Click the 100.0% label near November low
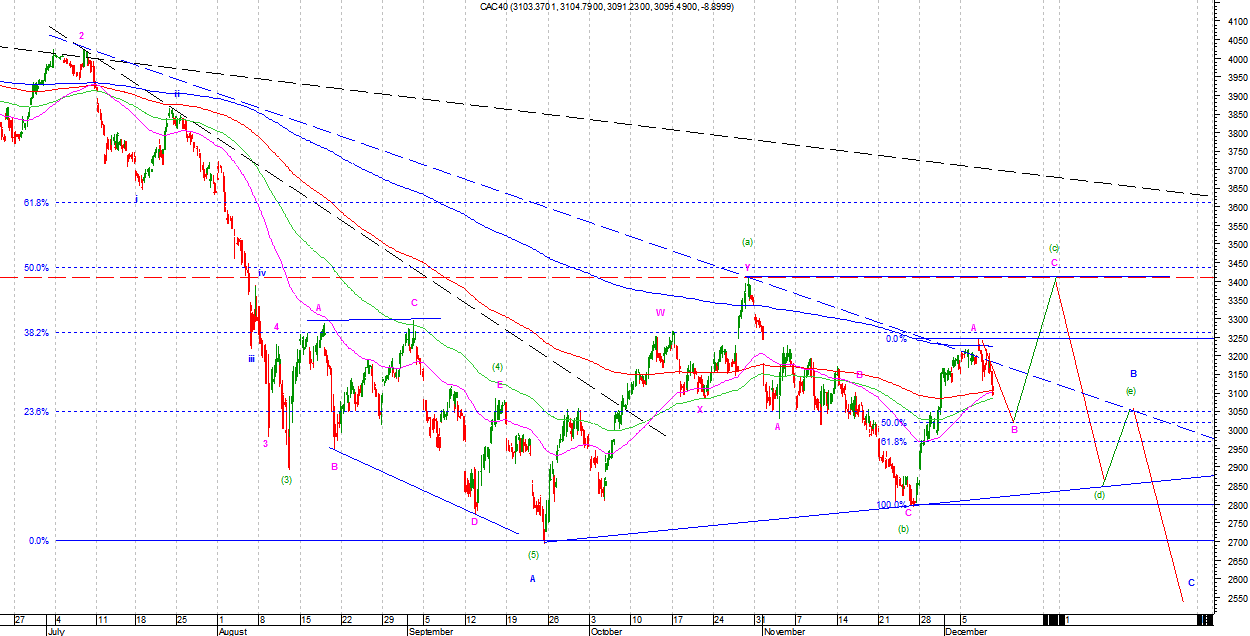1250x636 pixels. point(892,505)
